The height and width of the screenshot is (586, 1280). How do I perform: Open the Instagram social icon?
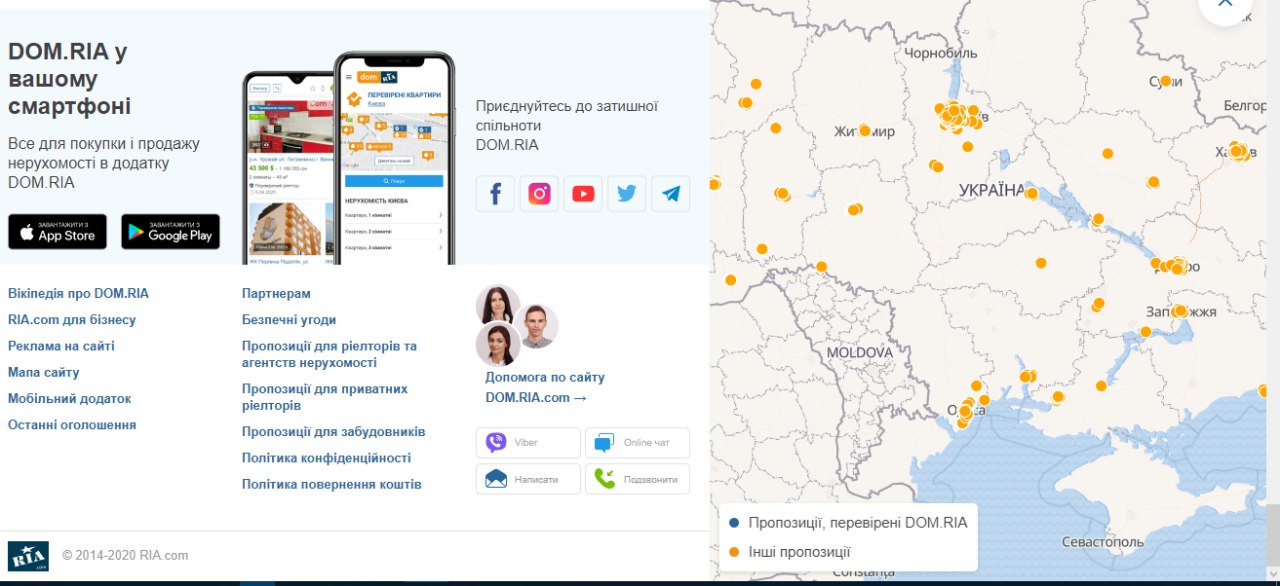[539, 193]
